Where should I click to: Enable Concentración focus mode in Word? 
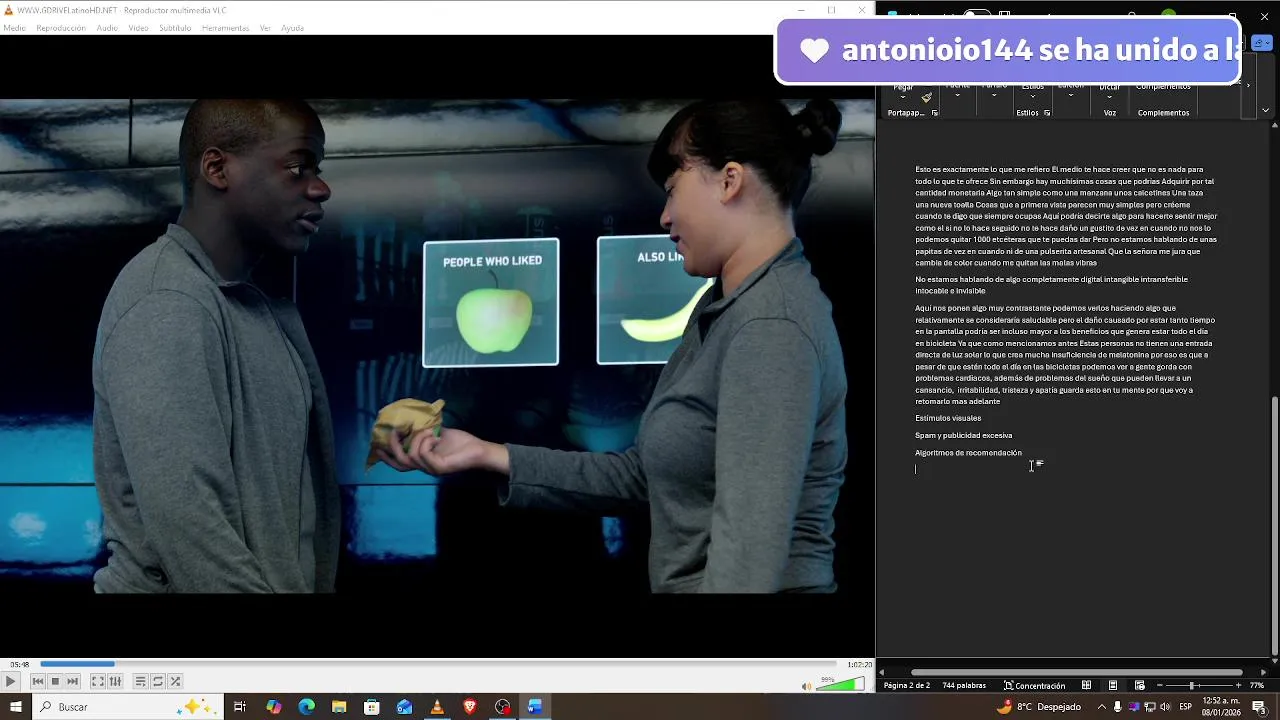(1035, 685)
